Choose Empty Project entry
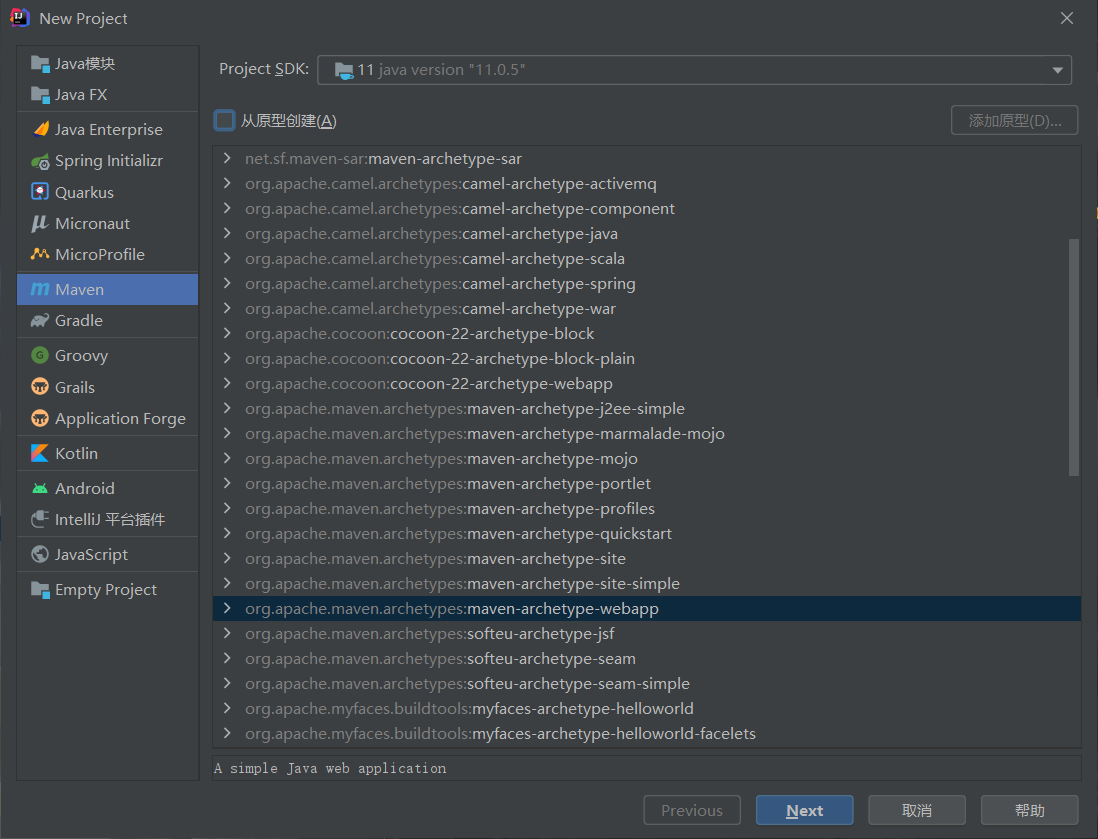Screen dimensions: 1098x839 108,590
